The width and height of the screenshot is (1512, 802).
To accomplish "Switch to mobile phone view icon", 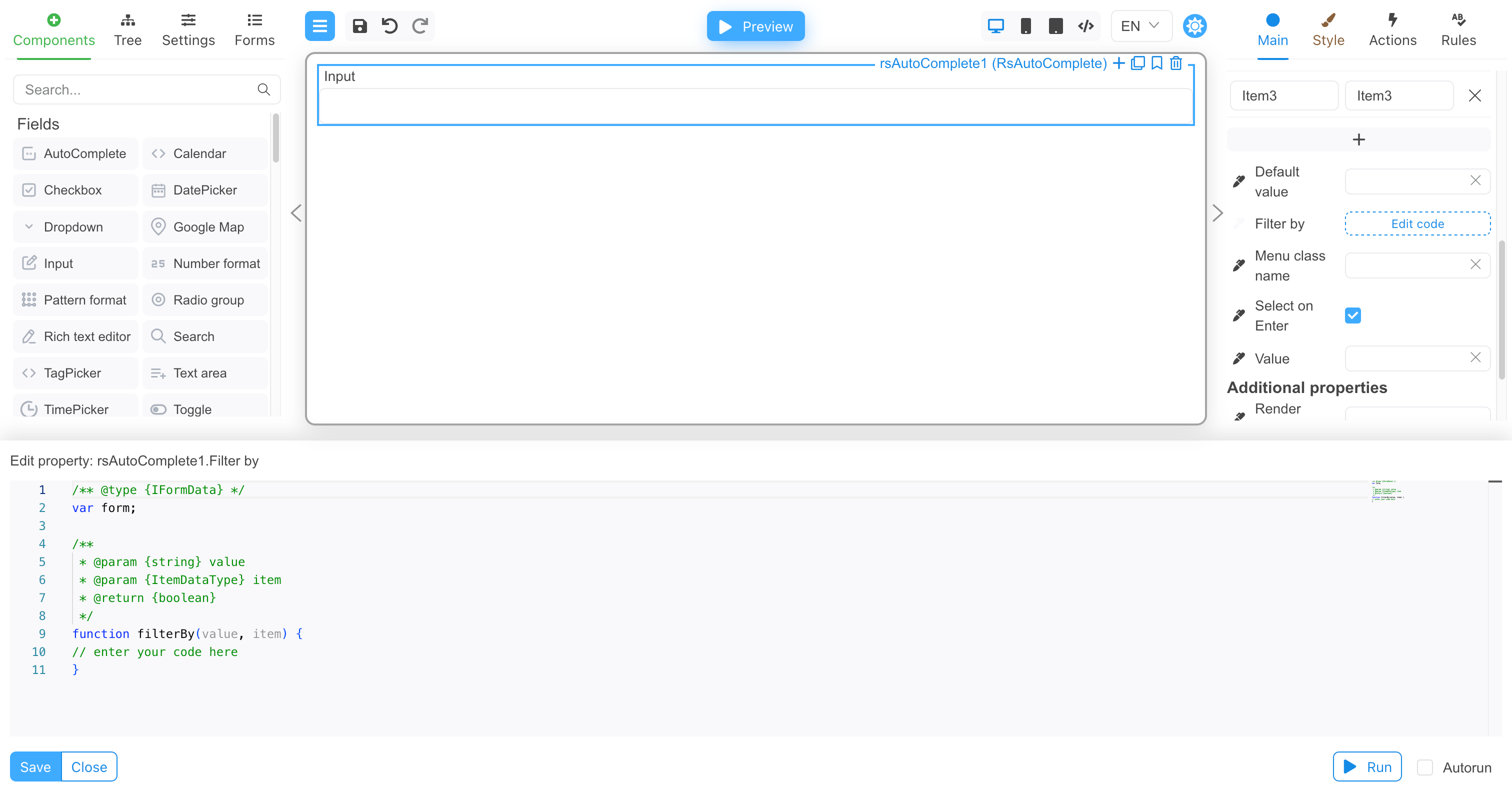I will tap(1025, 26).
